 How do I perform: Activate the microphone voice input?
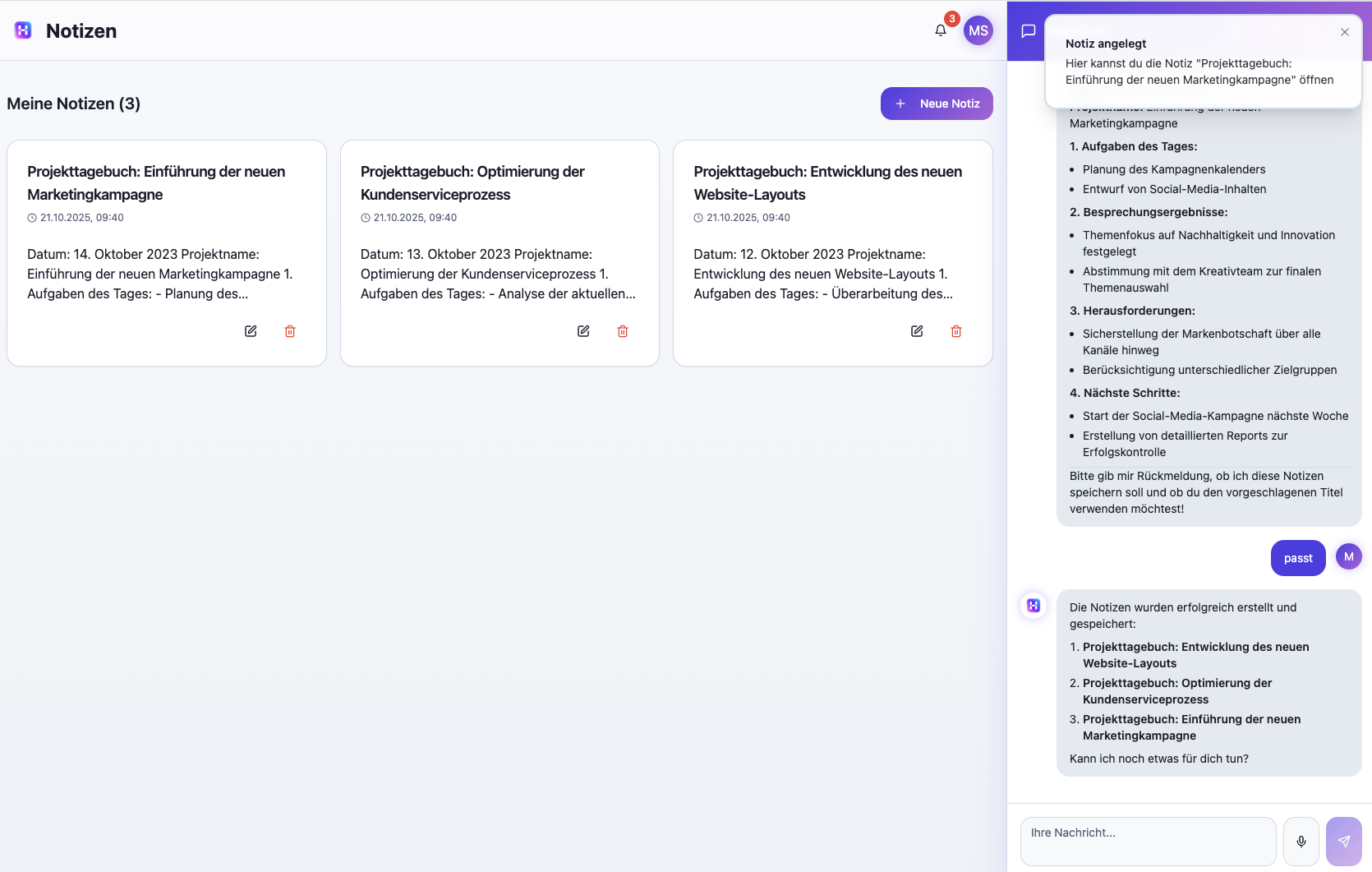point(1301,842)
